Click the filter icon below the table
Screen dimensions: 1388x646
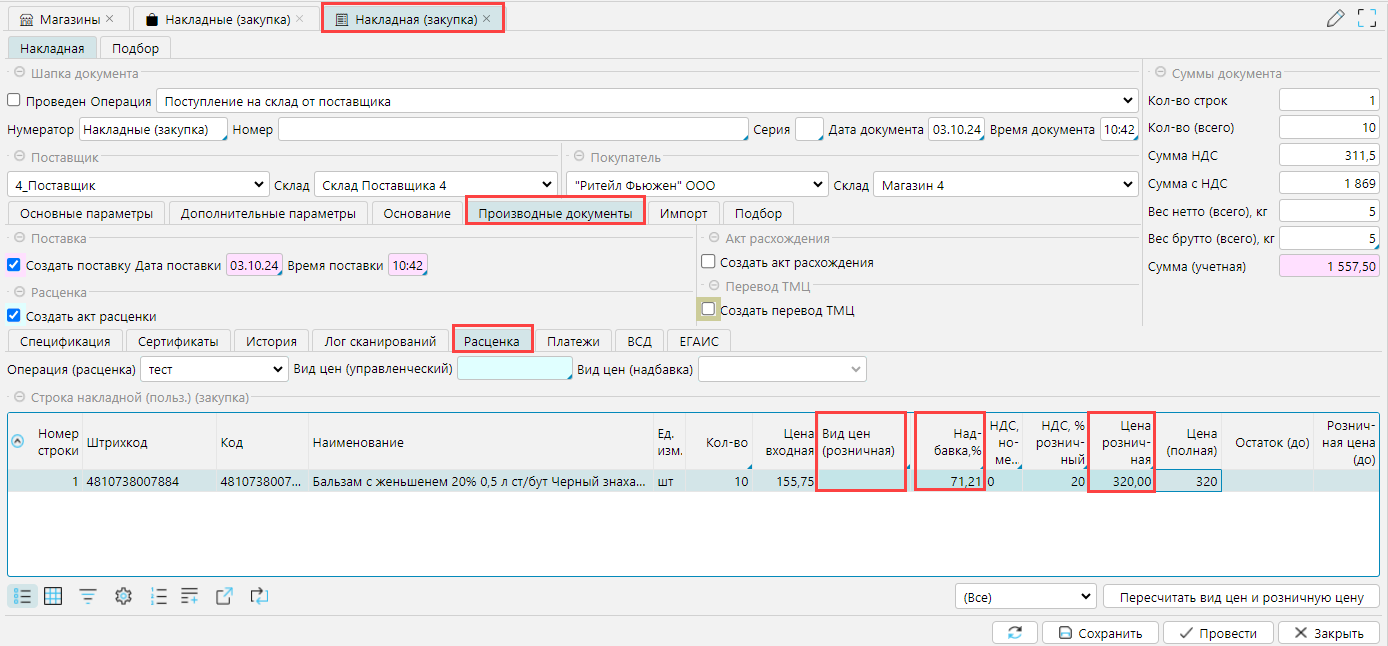[88, 596]
